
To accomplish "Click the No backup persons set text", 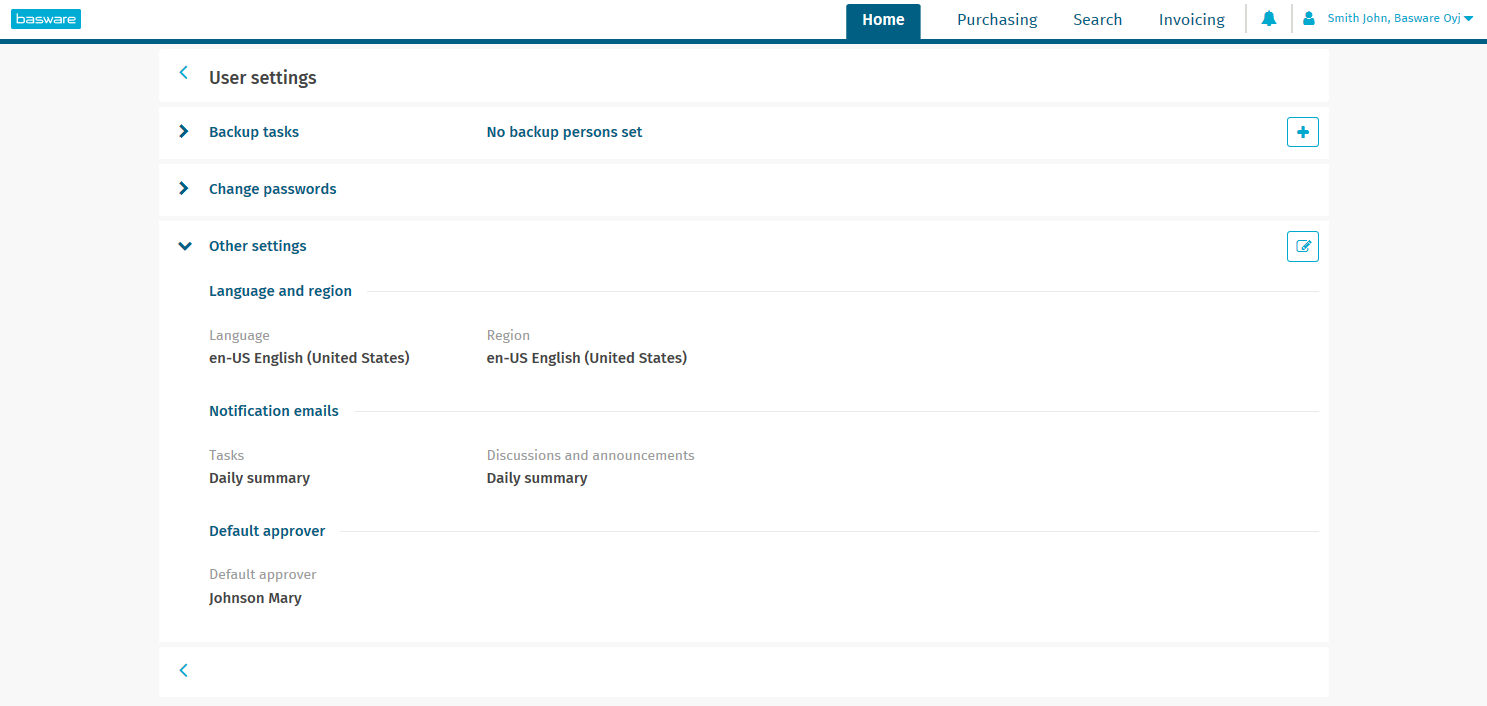I will click(x=564, y=131).
